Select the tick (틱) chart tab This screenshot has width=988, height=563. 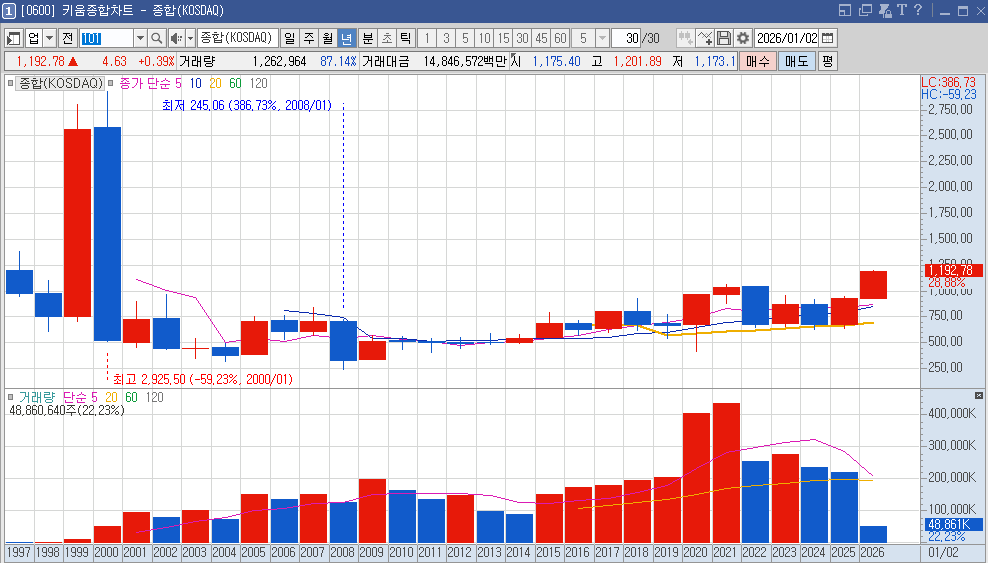(405, 38)
